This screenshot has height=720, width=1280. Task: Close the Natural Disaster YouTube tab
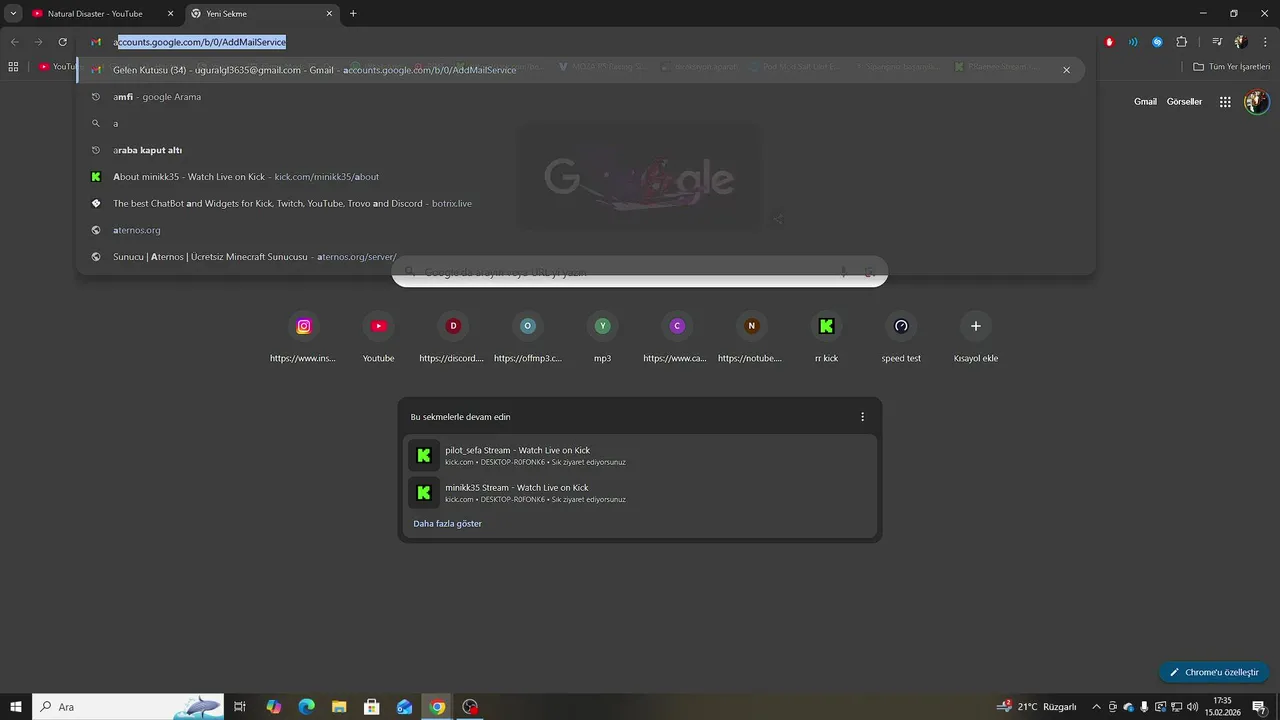click(170, 14)
